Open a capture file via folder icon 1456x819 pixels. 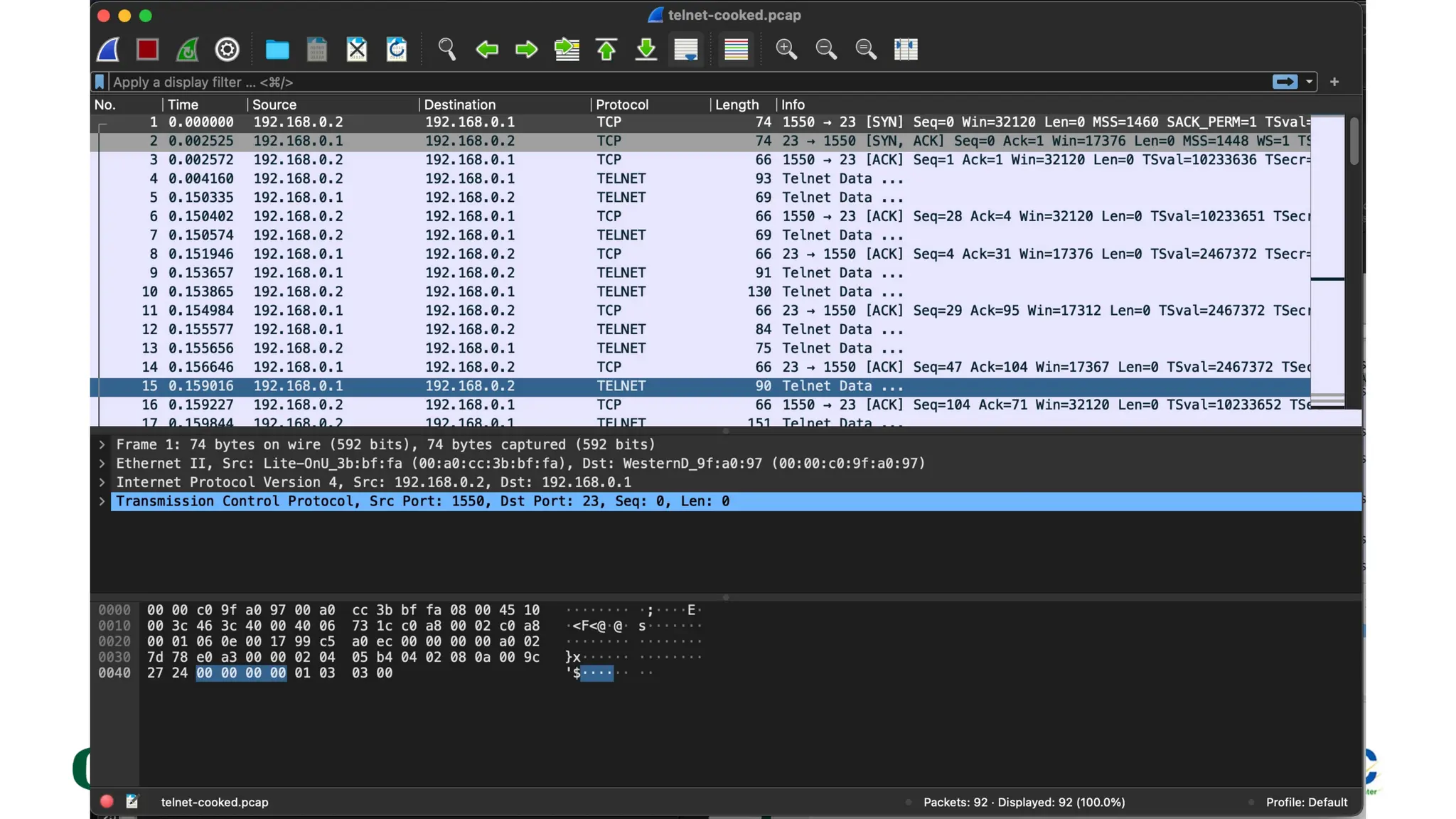point(277,50)
